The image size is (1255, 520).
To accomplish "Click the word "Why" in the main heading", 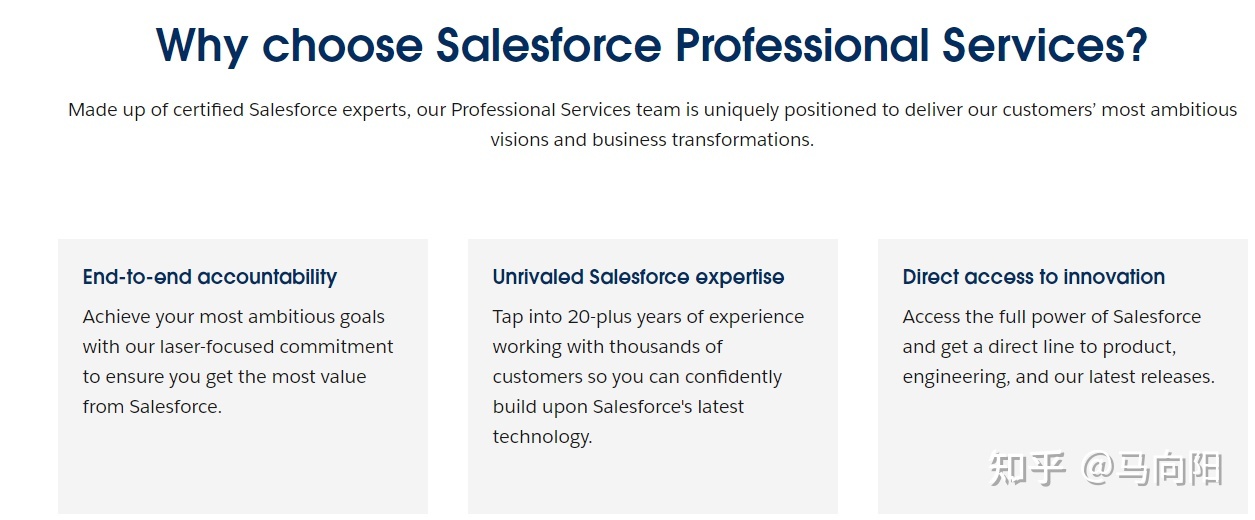I will (202, 46).
